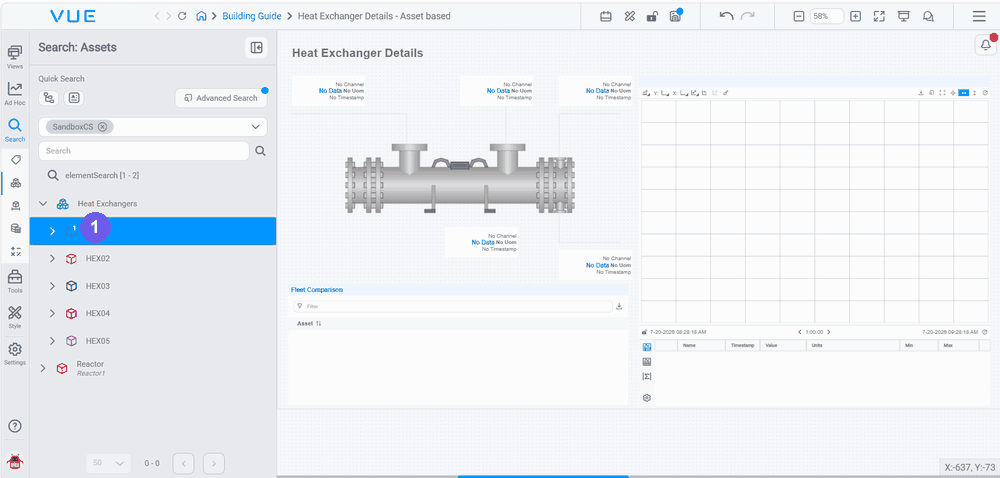
Task: Open trend table settings gear
Action: click(647, 398)
